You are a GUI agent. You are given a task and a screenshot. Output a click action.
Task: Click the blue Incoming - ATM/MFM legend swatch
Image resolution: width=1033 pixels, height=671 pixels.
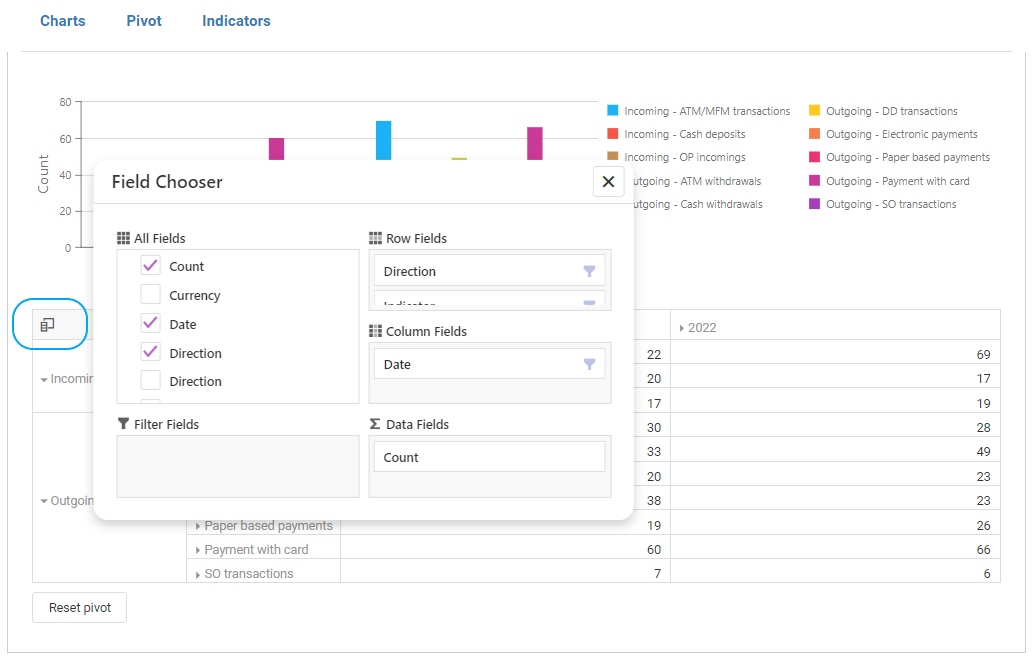(x=613, y=111)
